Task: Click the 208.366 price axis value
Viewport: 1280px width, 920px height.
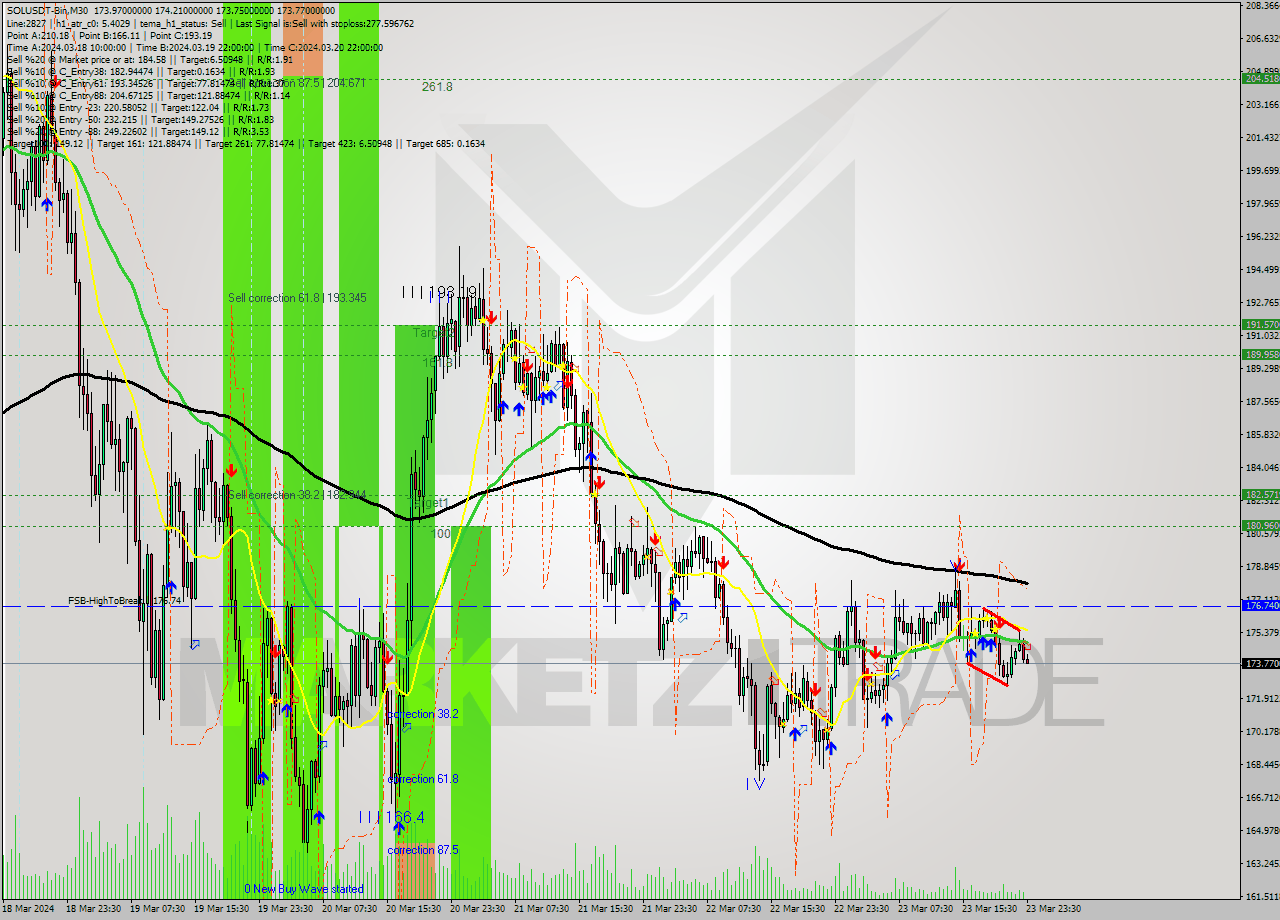Action: pyautogui.click(x=1261, y=5)
